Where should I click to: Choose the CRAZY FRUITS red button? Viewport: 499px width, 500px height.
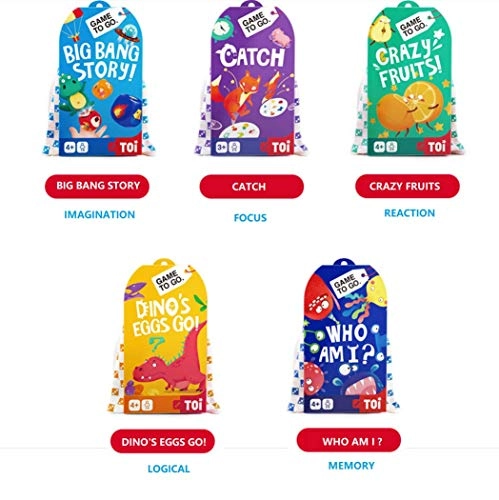(407, 186)
